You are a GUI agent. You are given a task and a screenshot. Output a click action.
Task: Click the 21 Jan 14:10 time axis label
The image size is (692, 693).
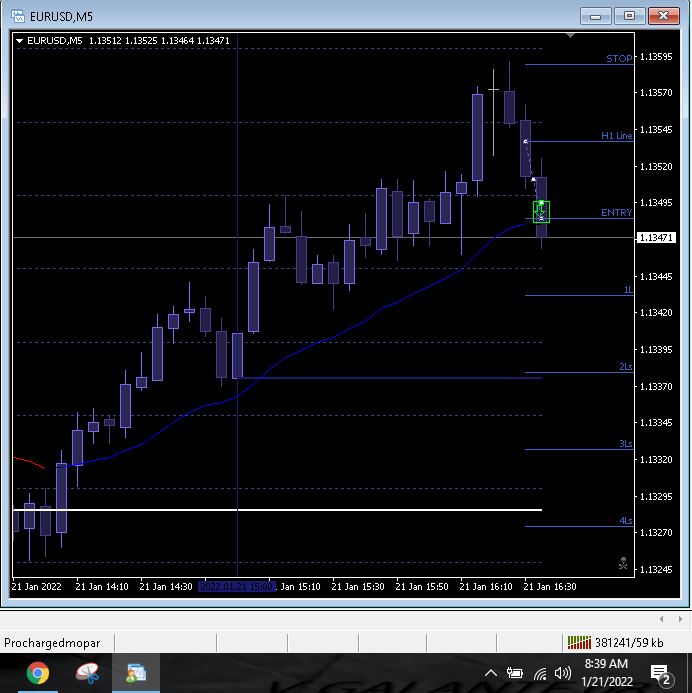[x=102, y=586]
